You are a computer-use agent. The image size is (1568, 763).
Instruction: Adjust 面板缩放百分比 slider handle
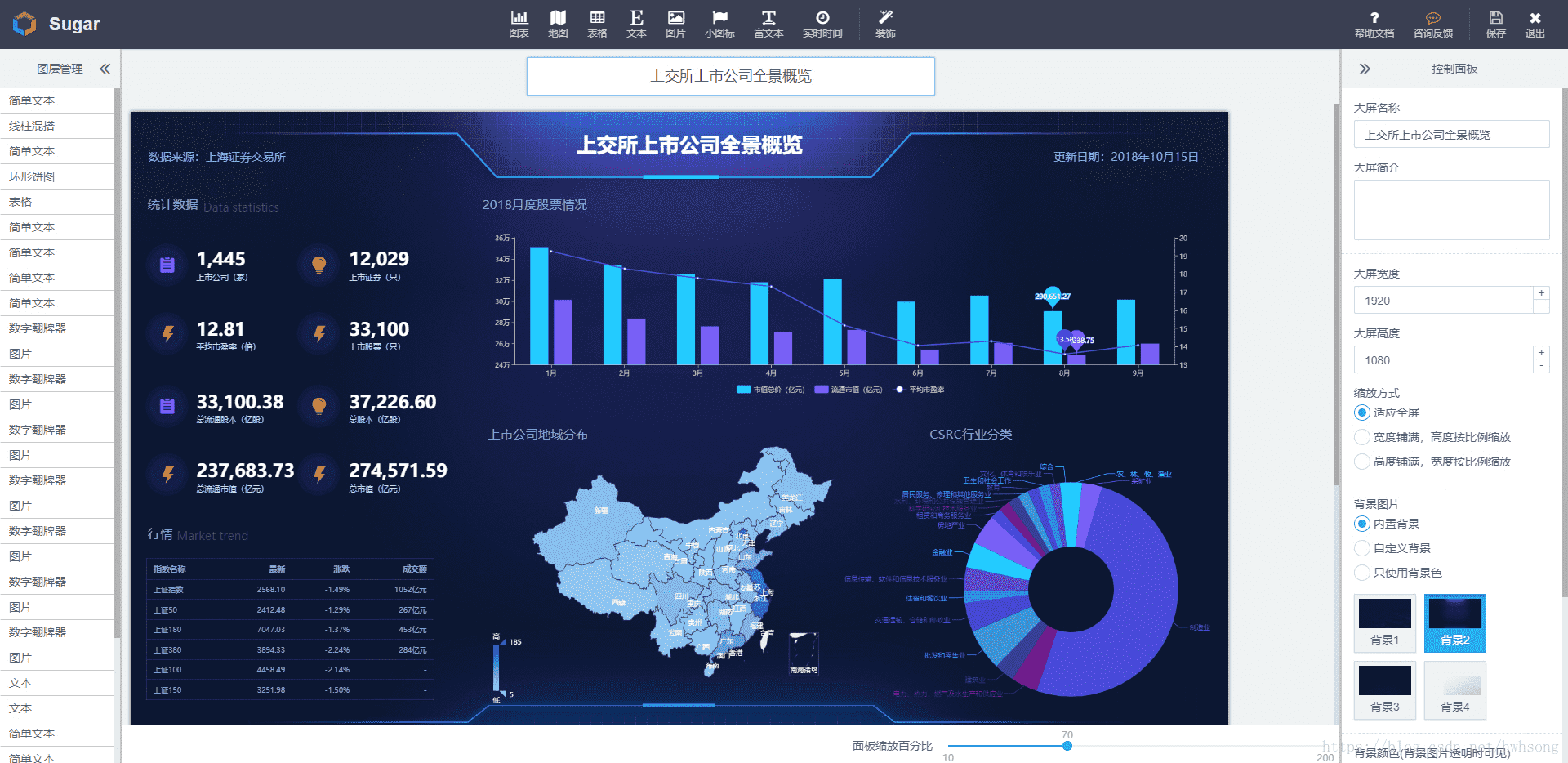coord(1067,746)
